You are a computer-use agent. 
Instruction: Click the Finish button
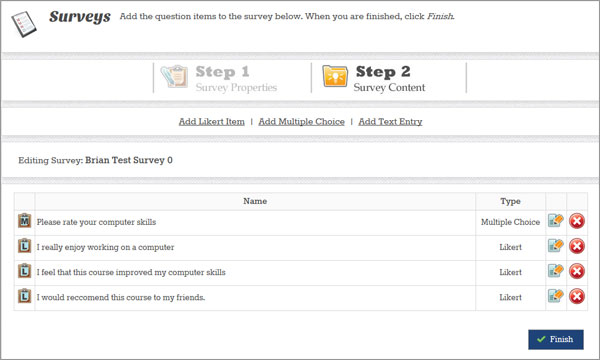[556, 339]
